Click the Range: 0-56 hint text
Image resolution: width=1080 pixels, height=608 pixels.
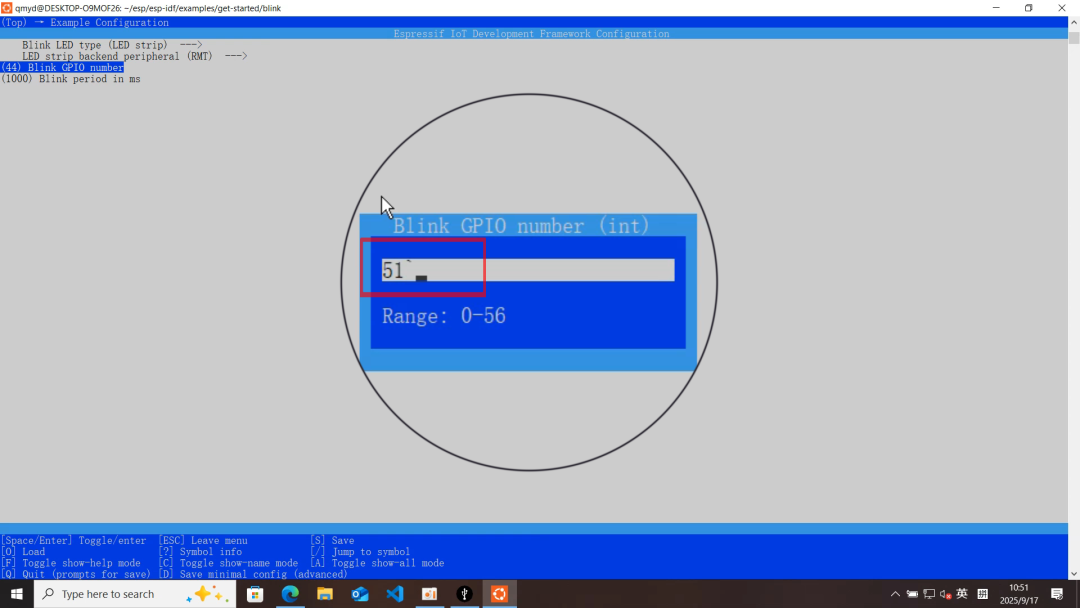click(x=444, y=316)
